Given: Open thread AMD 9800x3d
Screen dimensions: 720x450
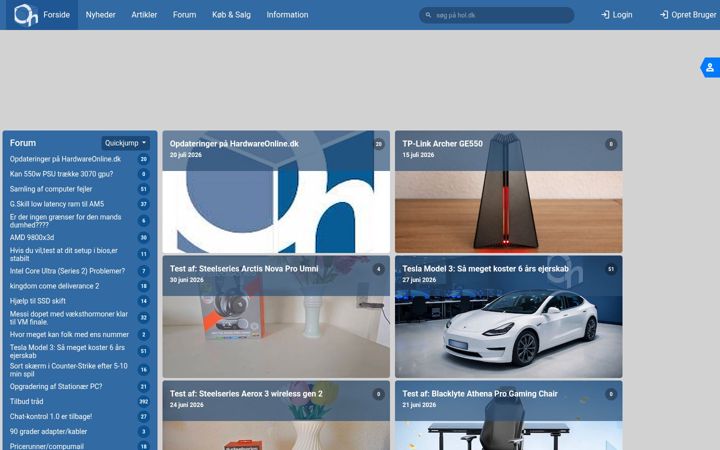Looking at the screenshot, I should (x=32, y=238).
